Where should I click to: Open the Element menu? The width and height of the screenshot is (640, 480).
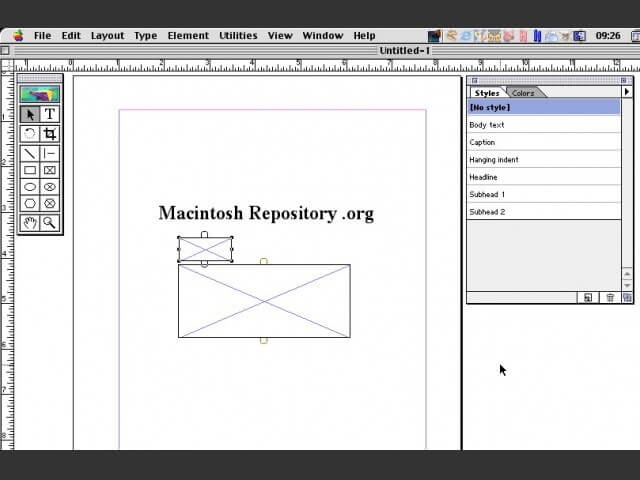coord(188,36)
